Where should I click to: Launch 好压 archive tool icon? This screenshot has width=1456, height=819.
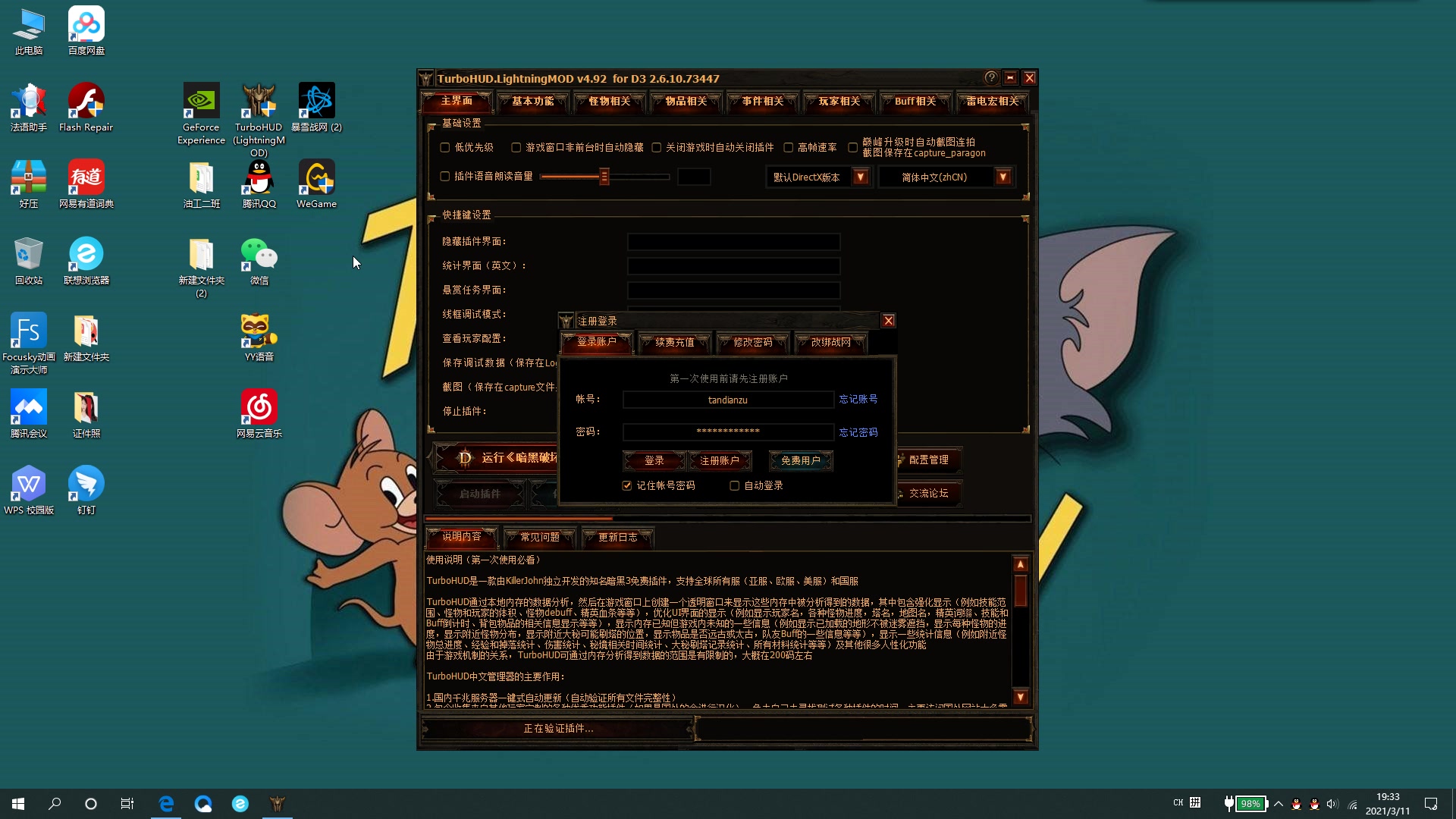29,185
